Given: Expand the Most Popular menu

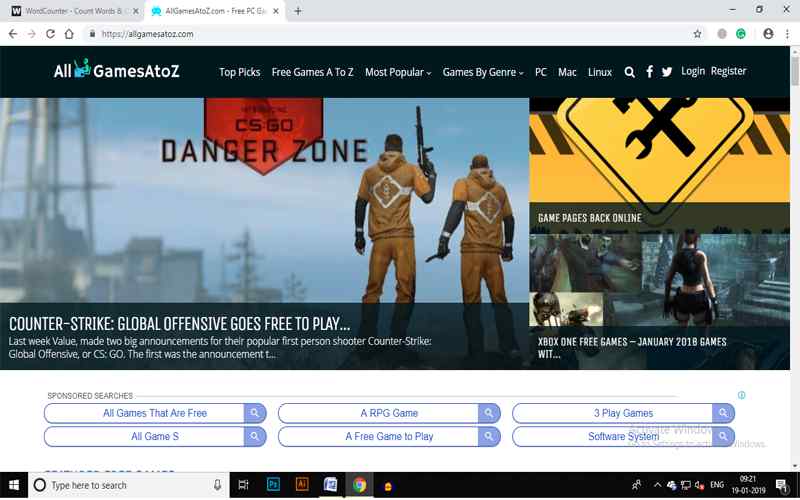Looking at the screenshot, I should point(398,72).
